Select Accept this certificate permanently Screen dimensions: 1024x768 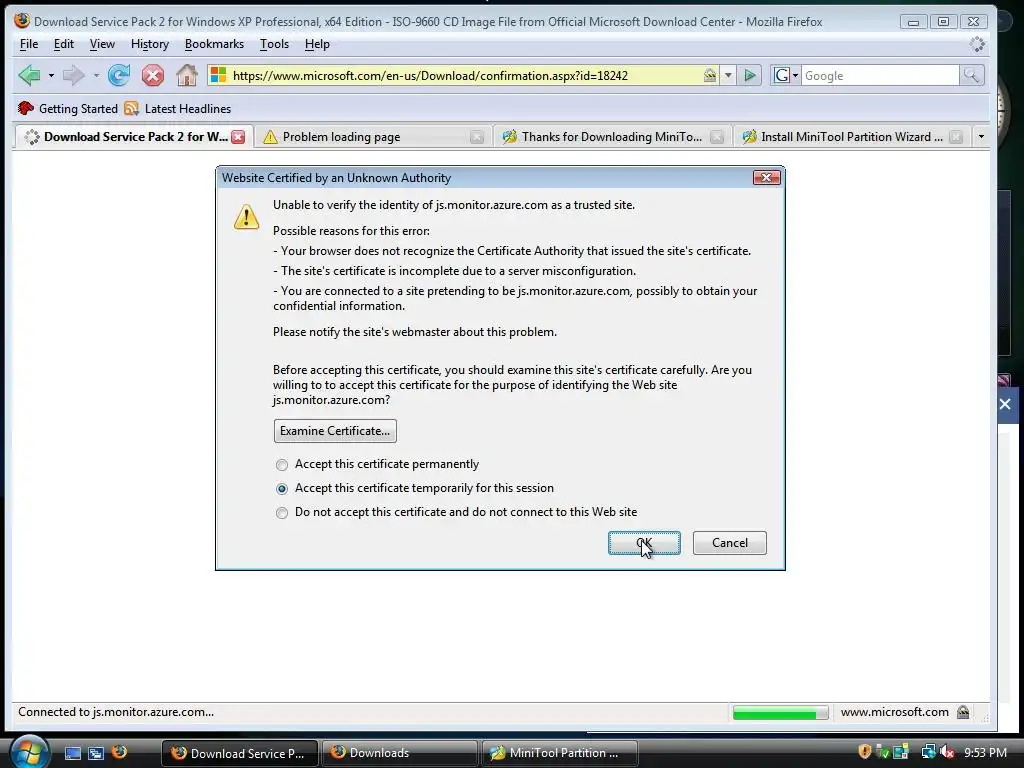(281, 464)
